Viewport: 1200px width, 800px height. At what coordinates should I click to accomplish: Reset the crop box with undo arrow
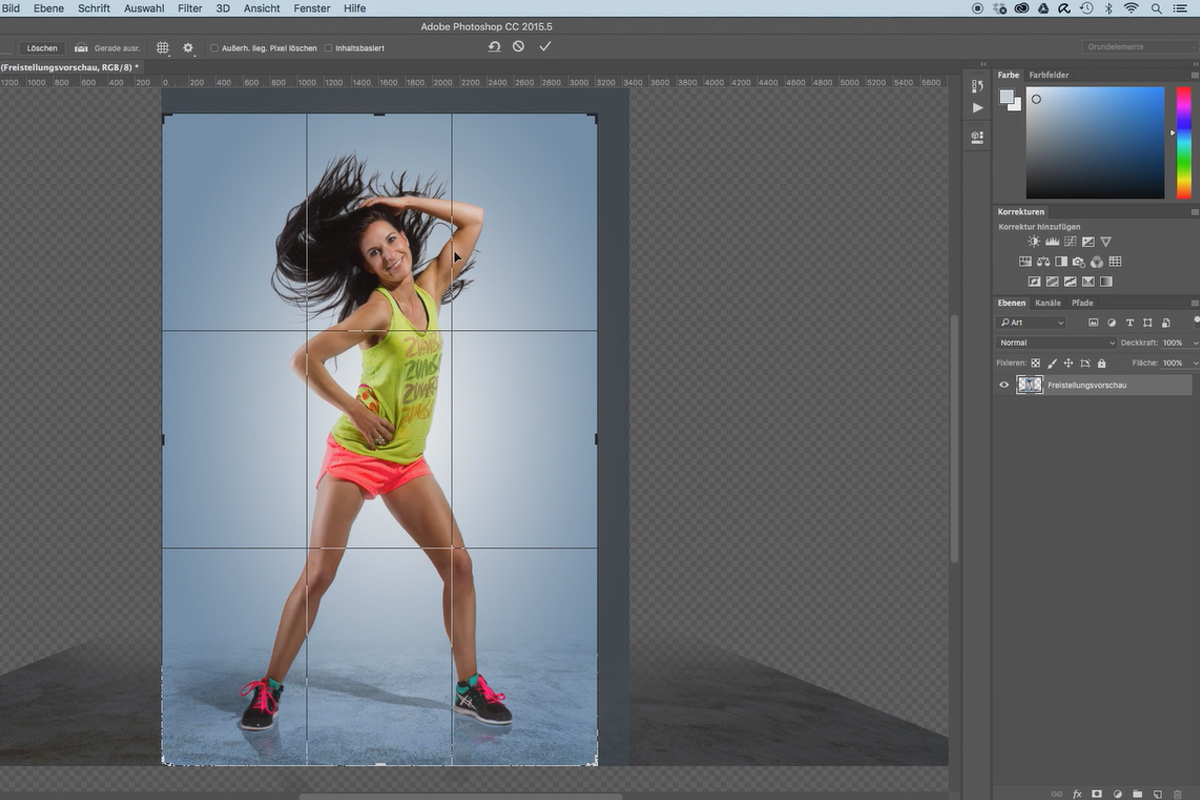coord(494,47)
